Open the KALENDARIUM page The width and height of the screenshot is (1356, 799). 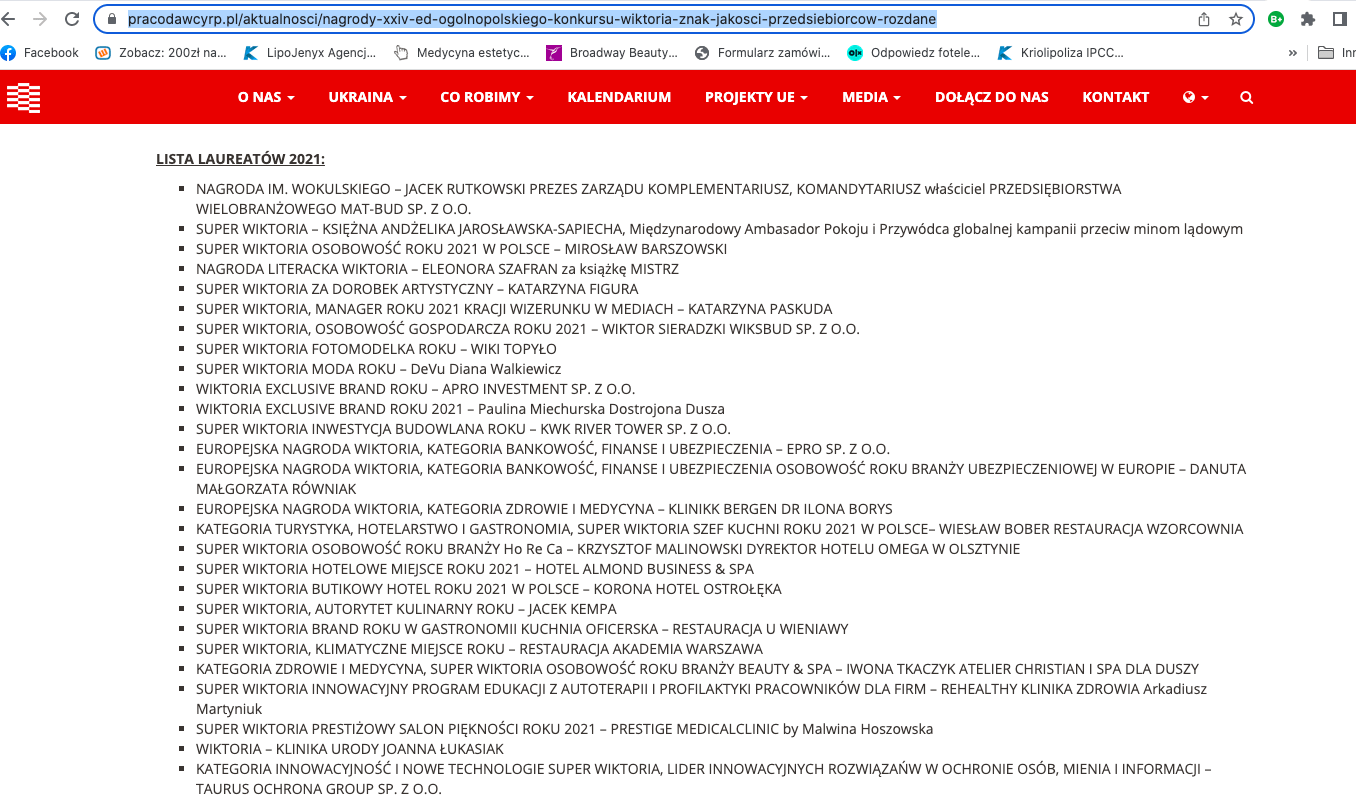click(619, 97)
